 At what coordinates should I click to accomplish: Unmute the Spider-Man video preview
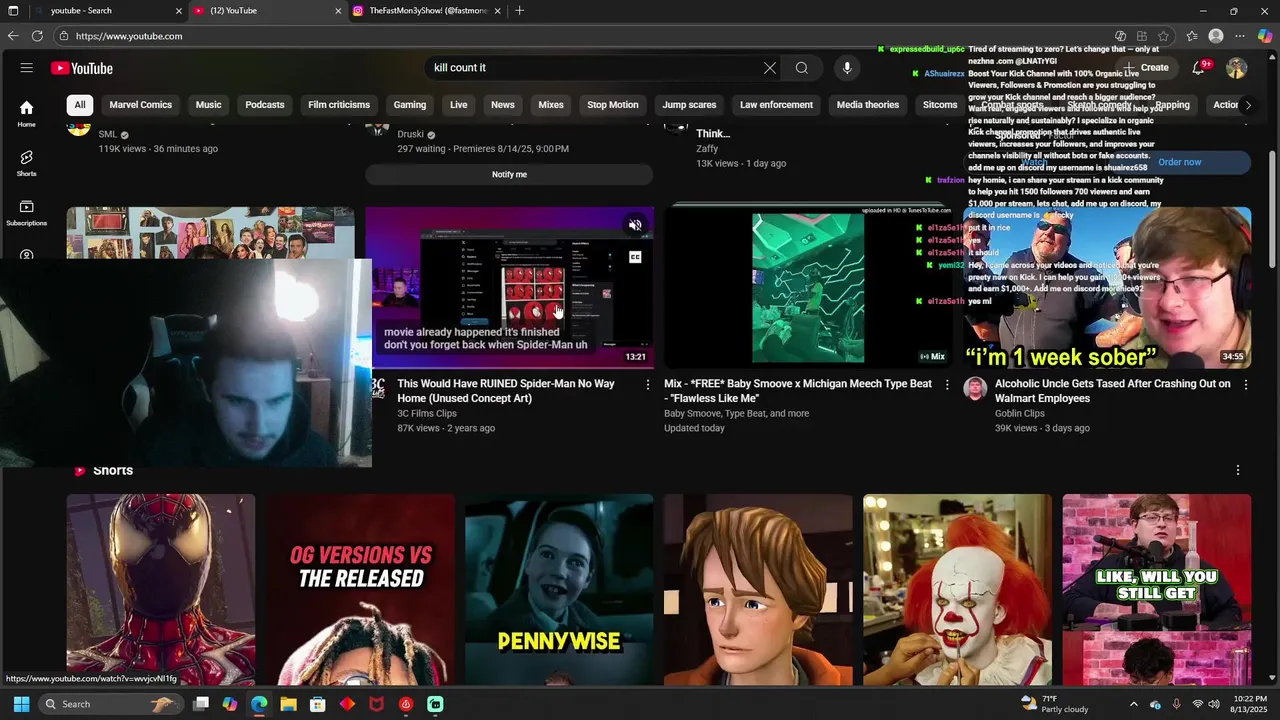pyautogui.click(x=635, y=226)
